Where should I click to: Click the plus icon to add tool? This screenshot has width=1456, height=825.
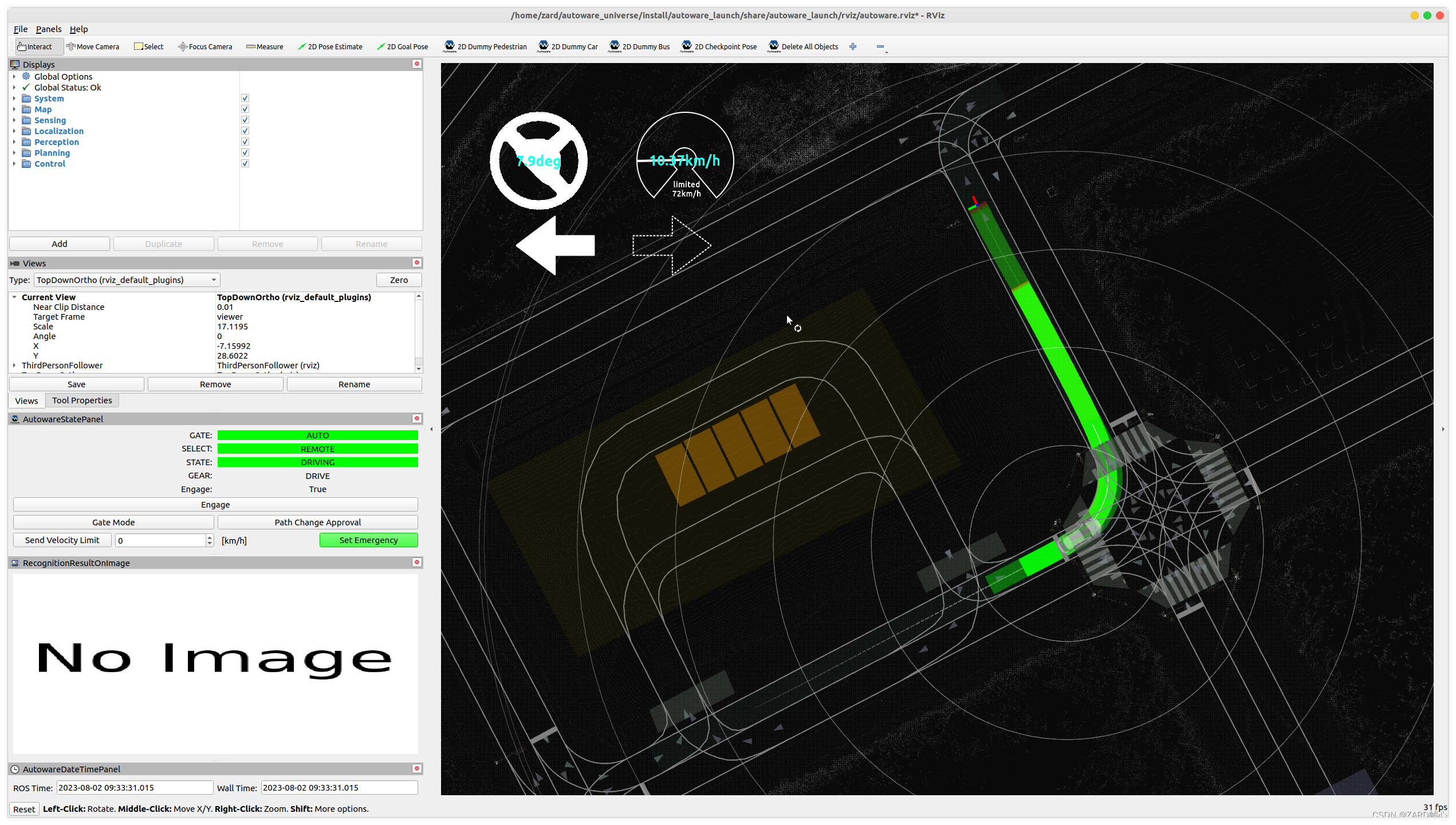coord(853,46)
